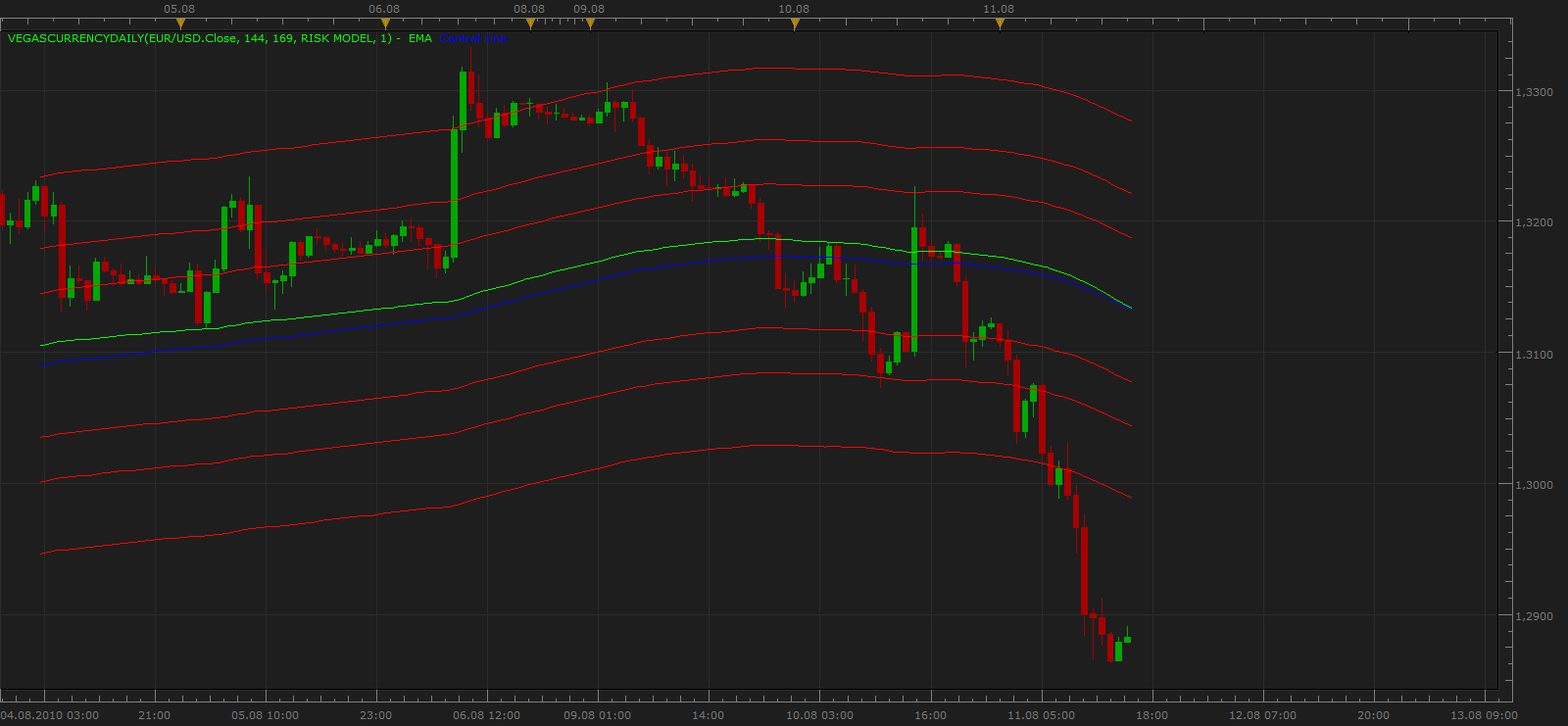Click the 10.08 day marker triangle
1568x726 pixels.
point(795,24)
